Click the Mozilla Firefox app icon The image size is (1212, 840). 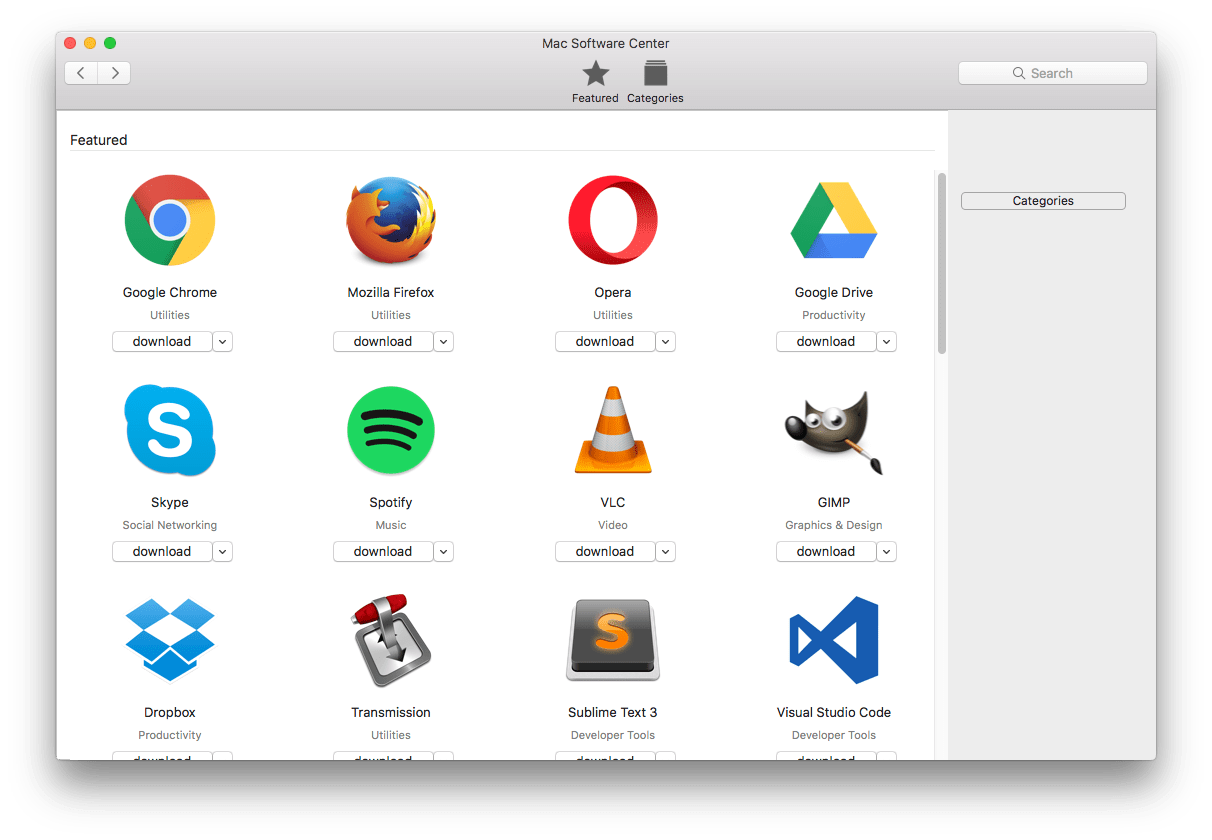391,220
